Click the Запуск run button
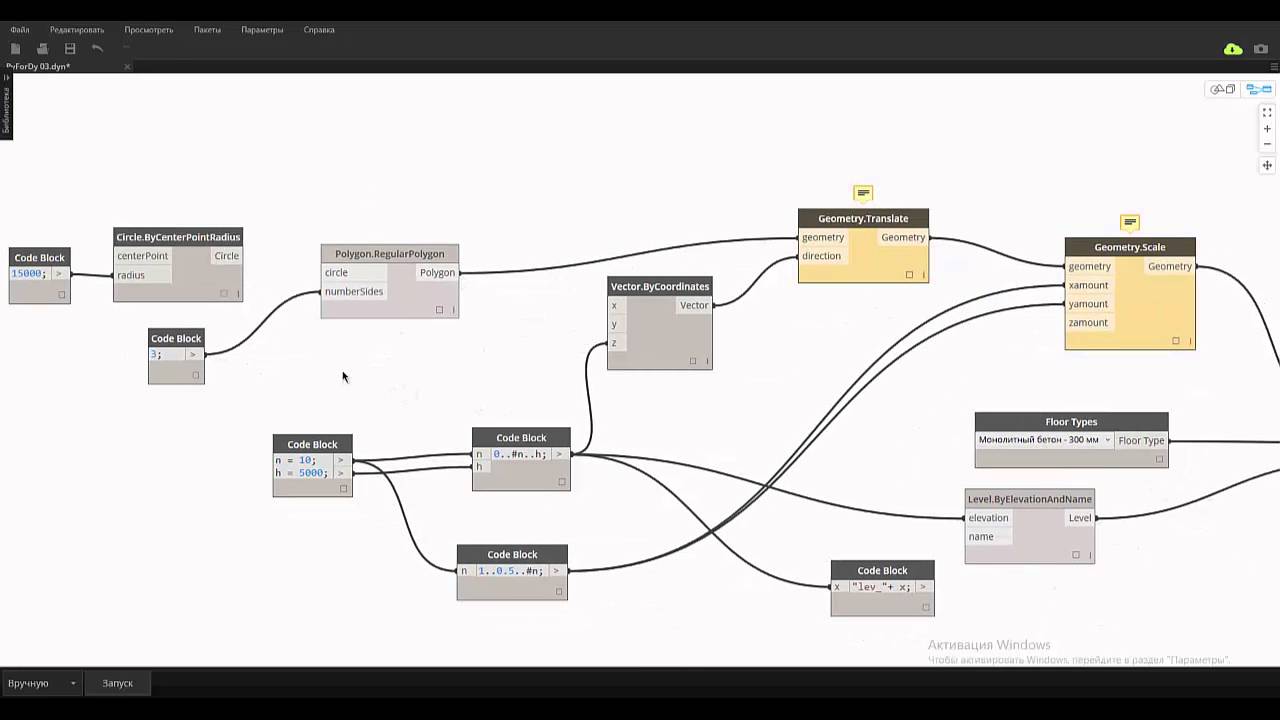 tap(118, 683)
